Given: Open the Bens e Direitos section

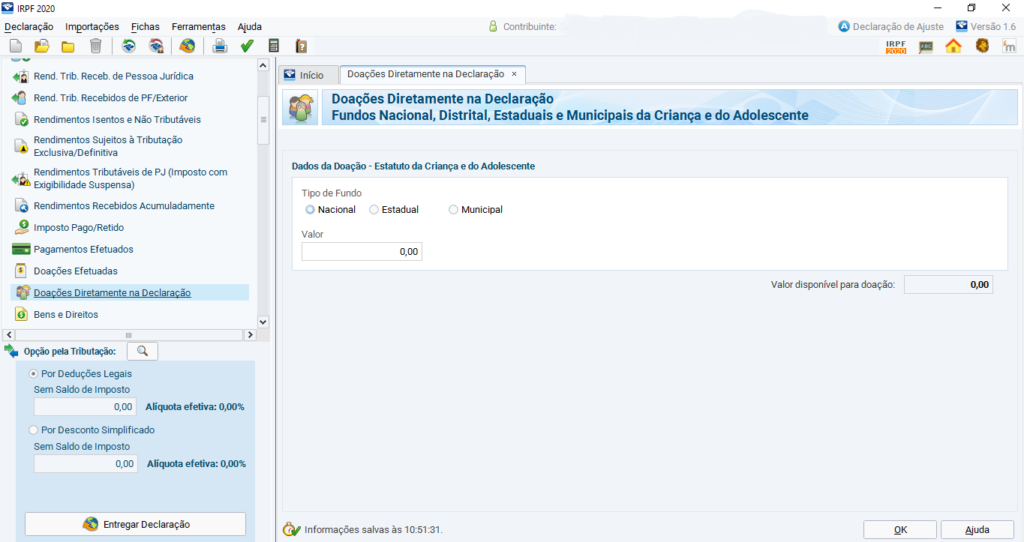Looking at the screenshot, I should [66, 314].
